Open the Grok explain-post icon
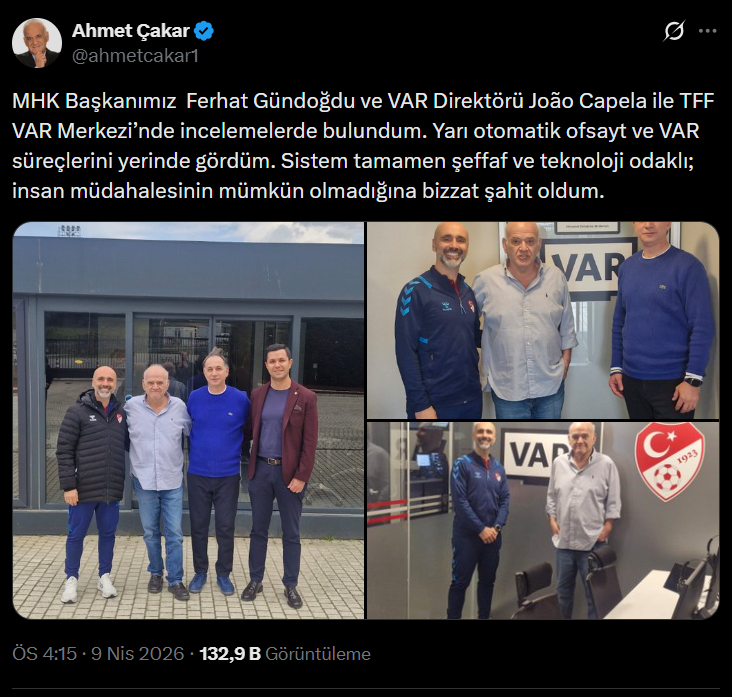This screenshot has width=732, height=697. [x=674, y=31]
